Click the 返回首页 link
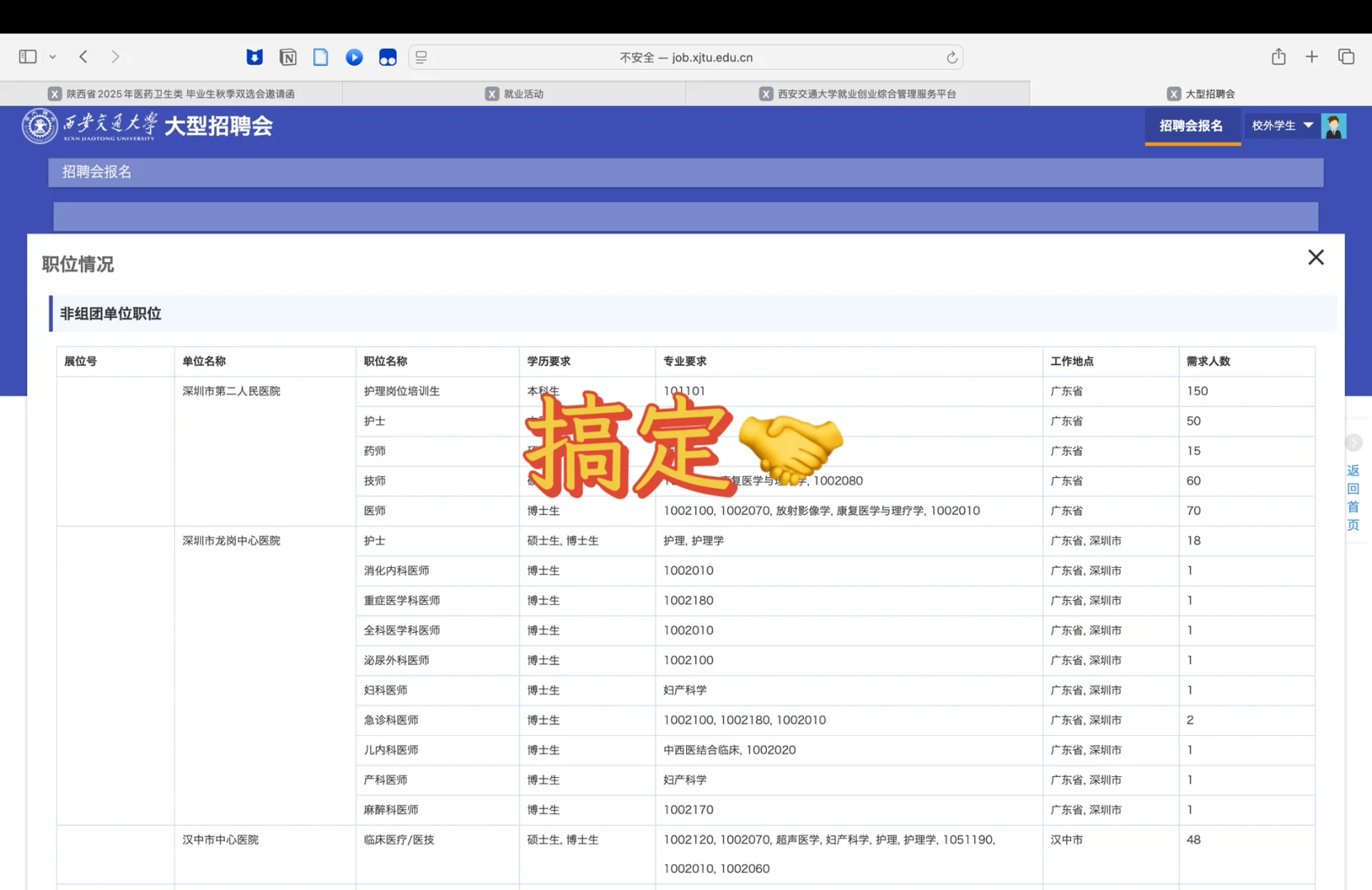This screenshot has width=1372, height=890. [x=1353, y=498]
